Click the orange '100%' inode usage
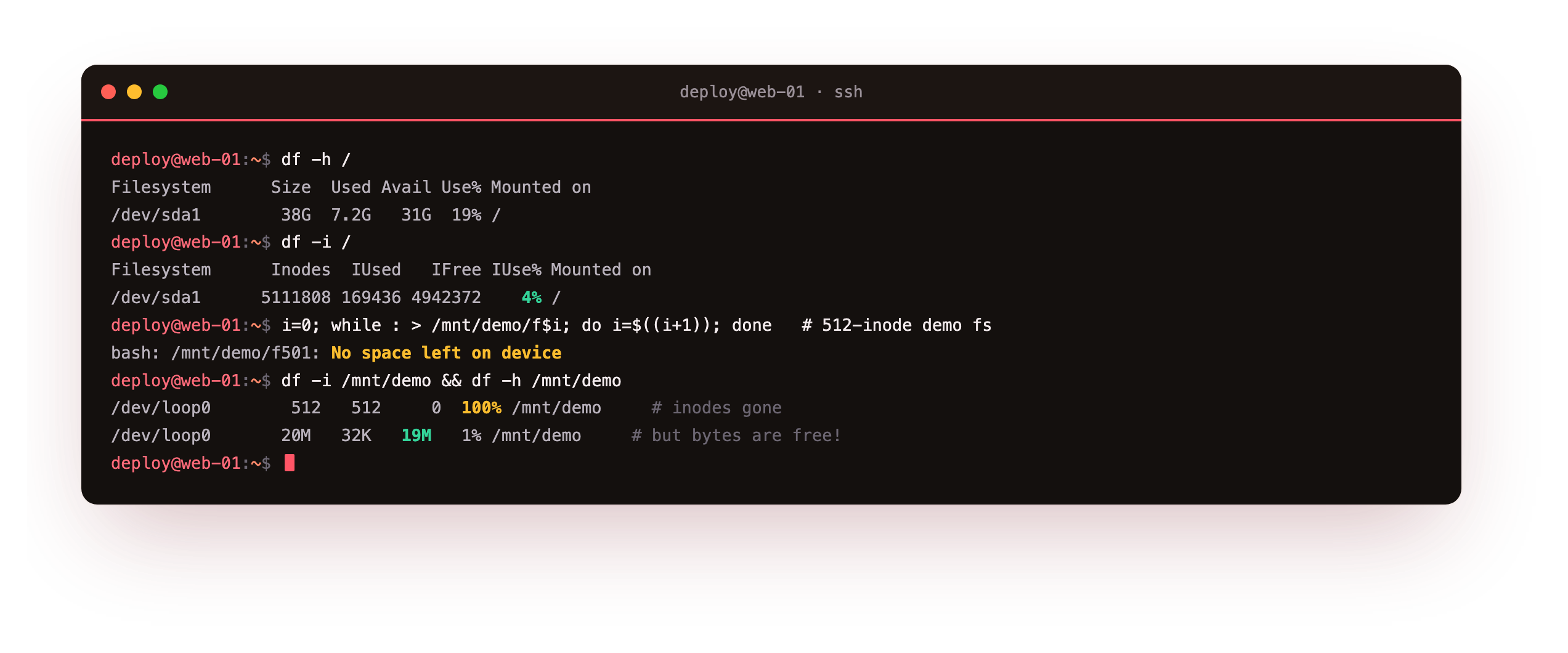The width and height of the screenshot is (1568, 653). (x=481, y=408)
